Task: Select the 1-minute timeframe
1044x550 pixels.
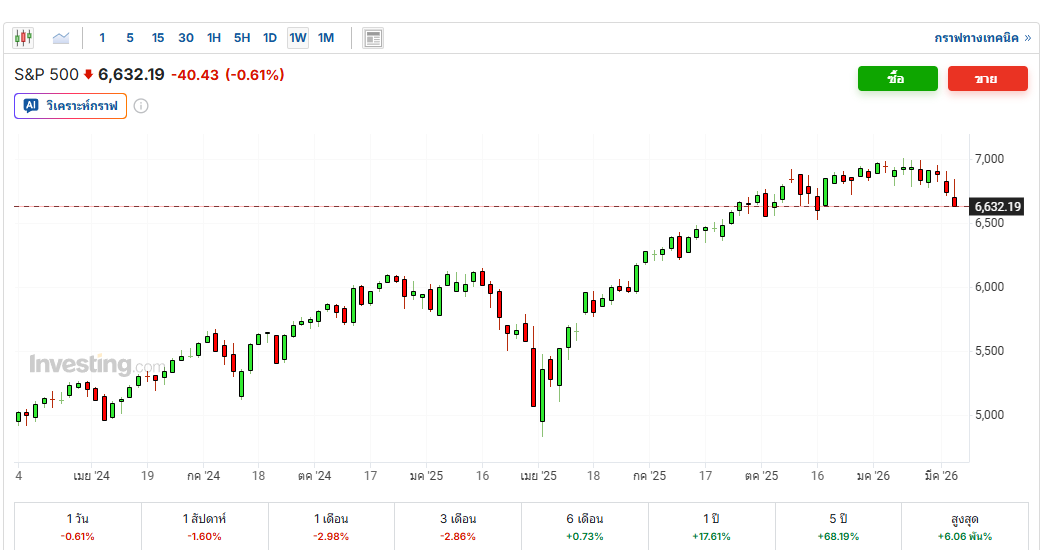Action: (102, 38)
